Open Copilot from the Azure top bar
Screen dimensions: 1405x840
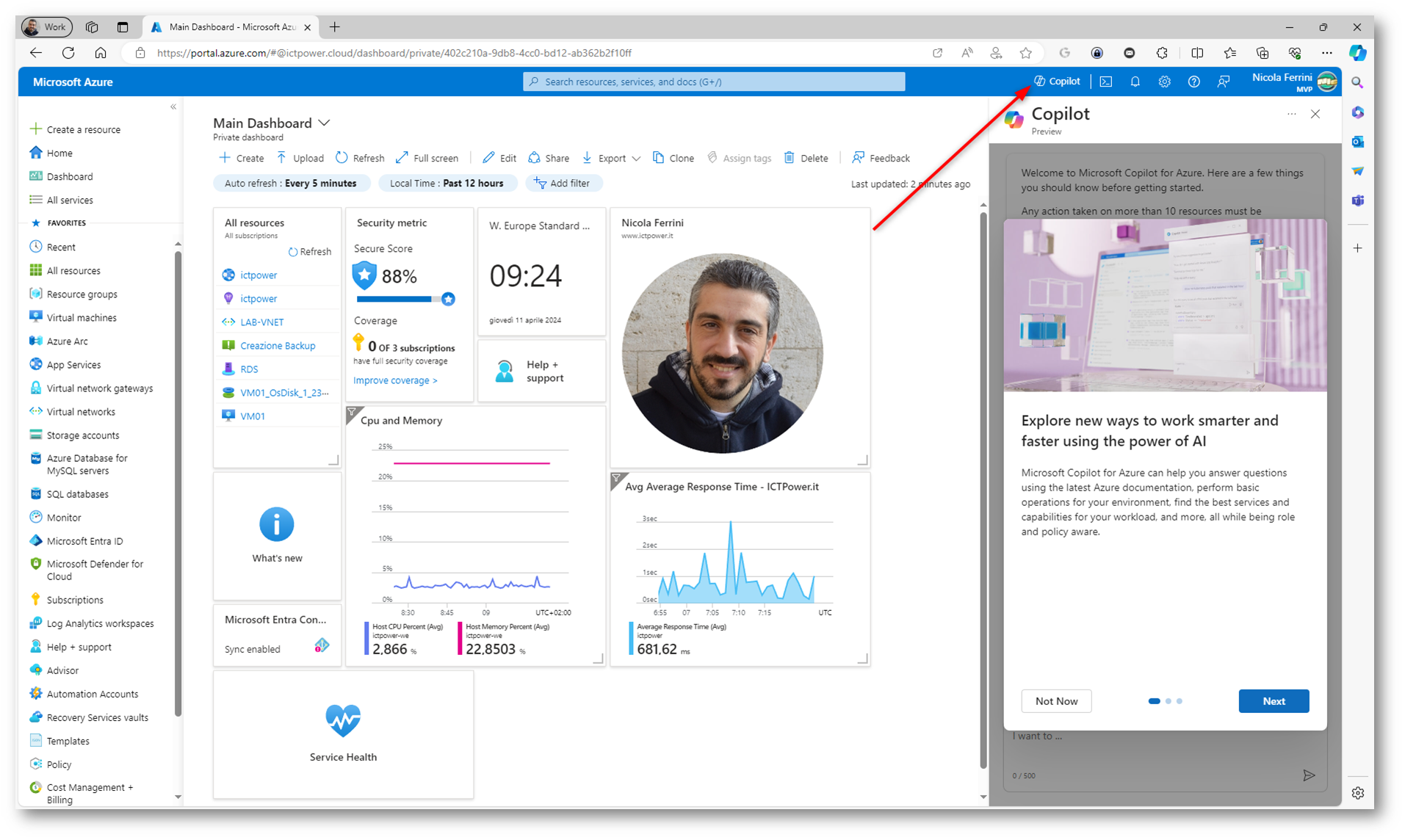pos(1057,82)
